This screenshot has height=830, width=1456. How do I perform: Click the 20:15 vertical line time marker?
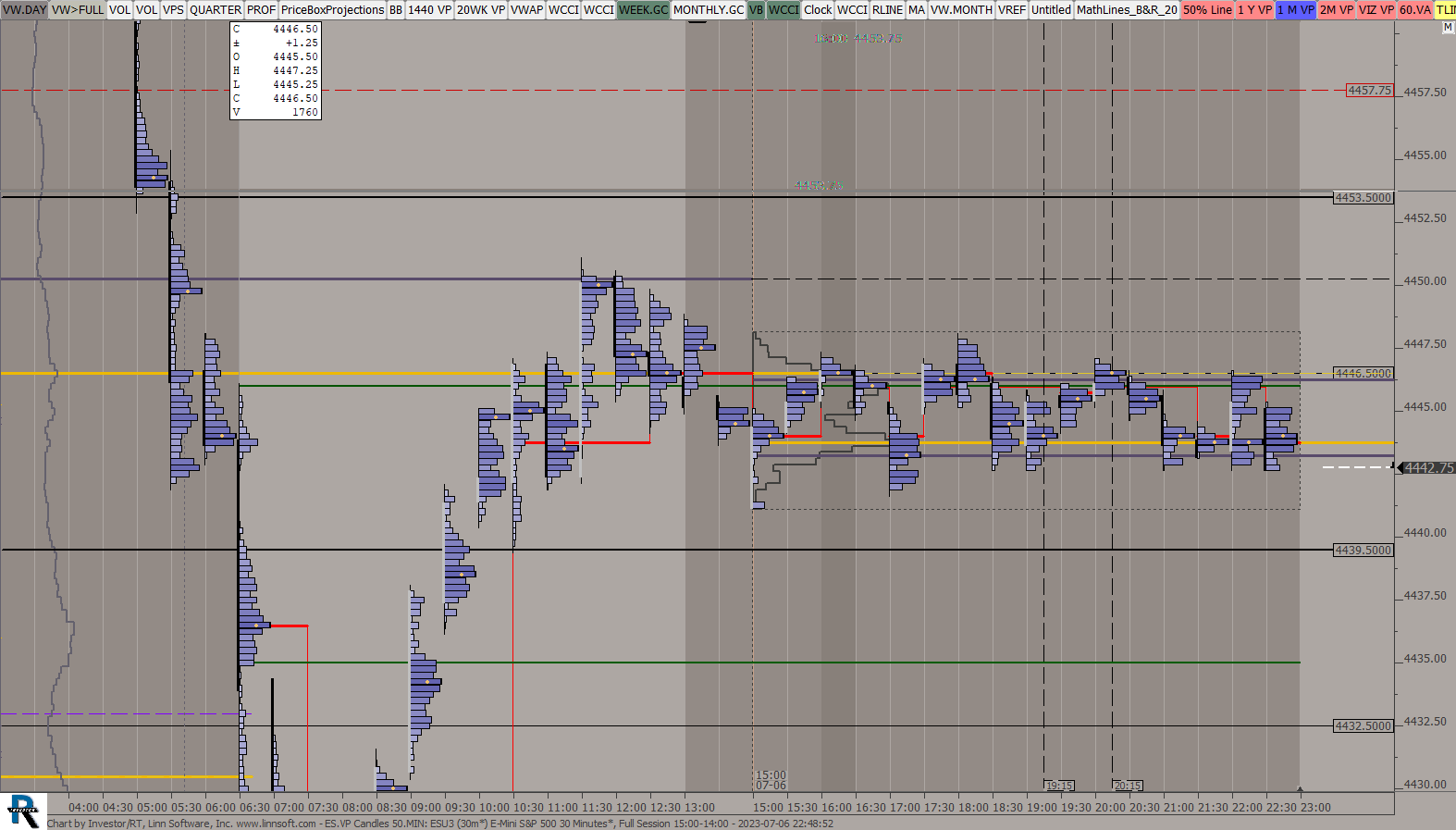click(x=1128, y=786)
